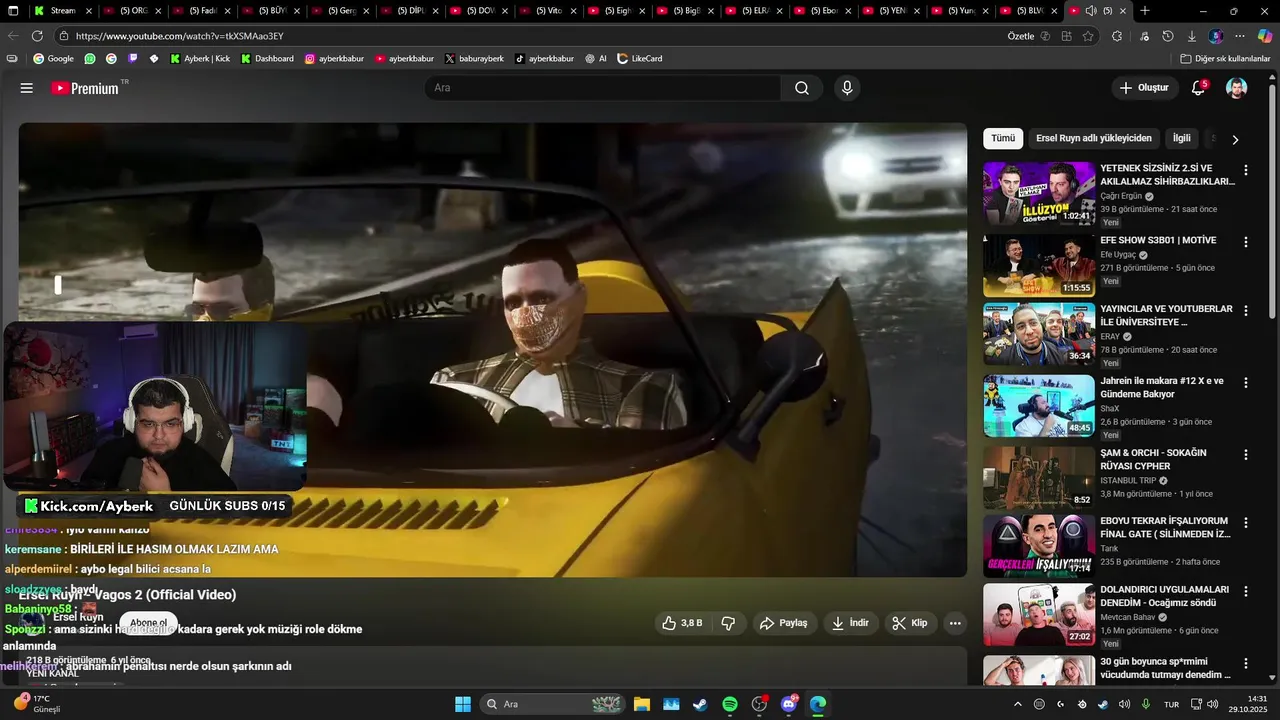Open Discord from the taskbar
Screen dimensions: 1280x720
click(x=789, y=704)
